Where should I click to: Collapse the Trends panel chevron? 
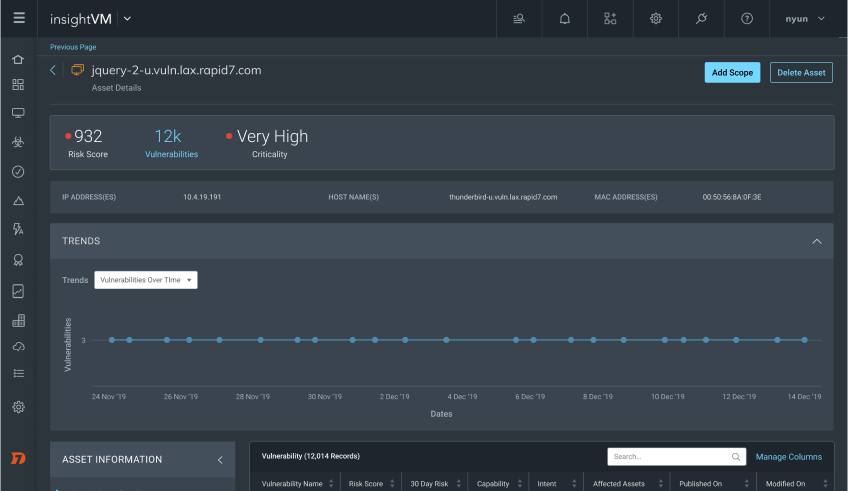tap(817, 241)
